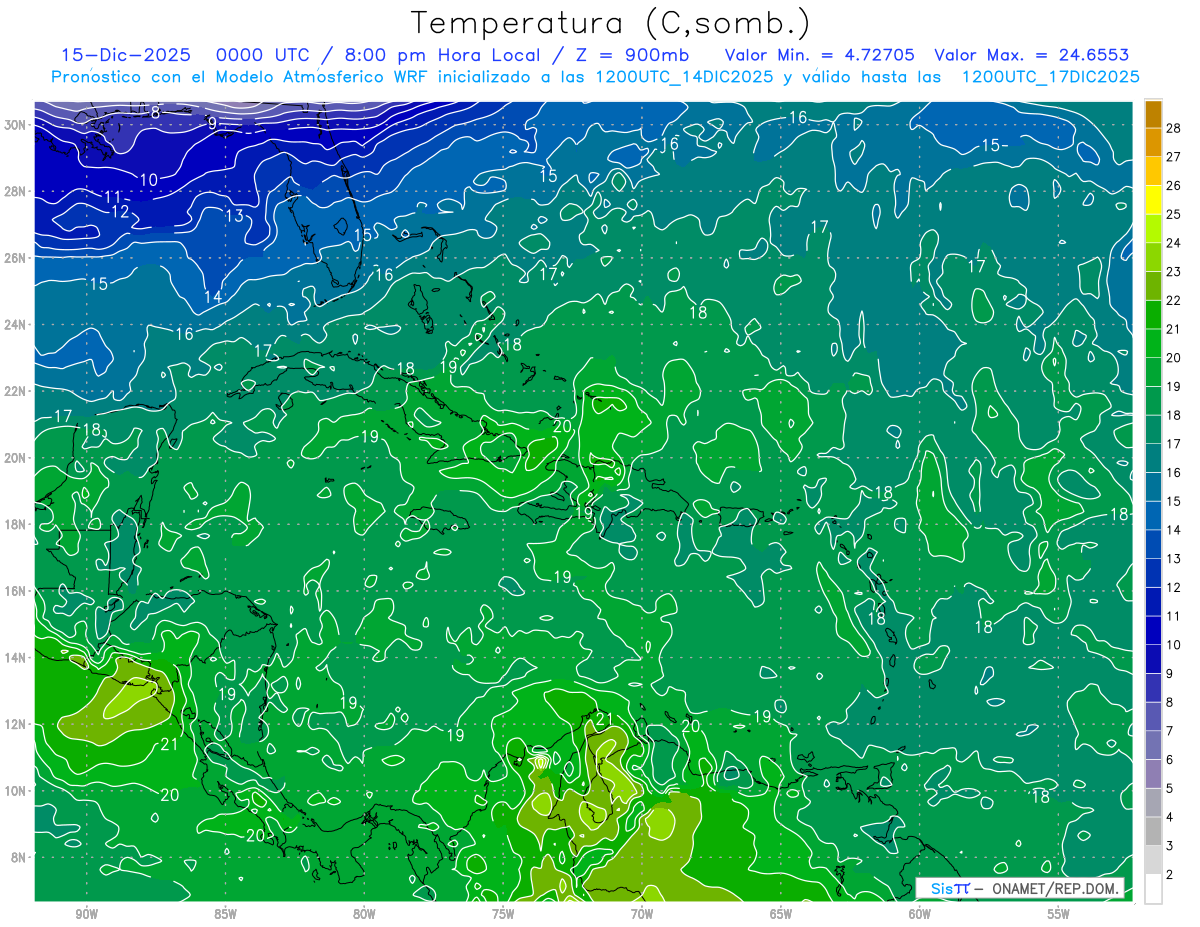Click the 85W longitude axis label
The image size is (1200, 927).
click(x=225, y=914)
